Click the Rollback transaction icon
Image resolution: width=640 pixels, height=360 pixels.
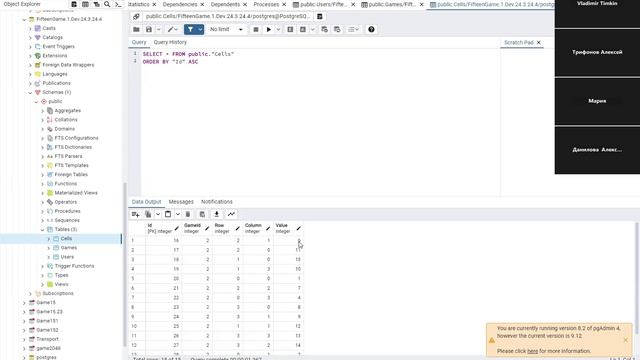coord(337,29)
